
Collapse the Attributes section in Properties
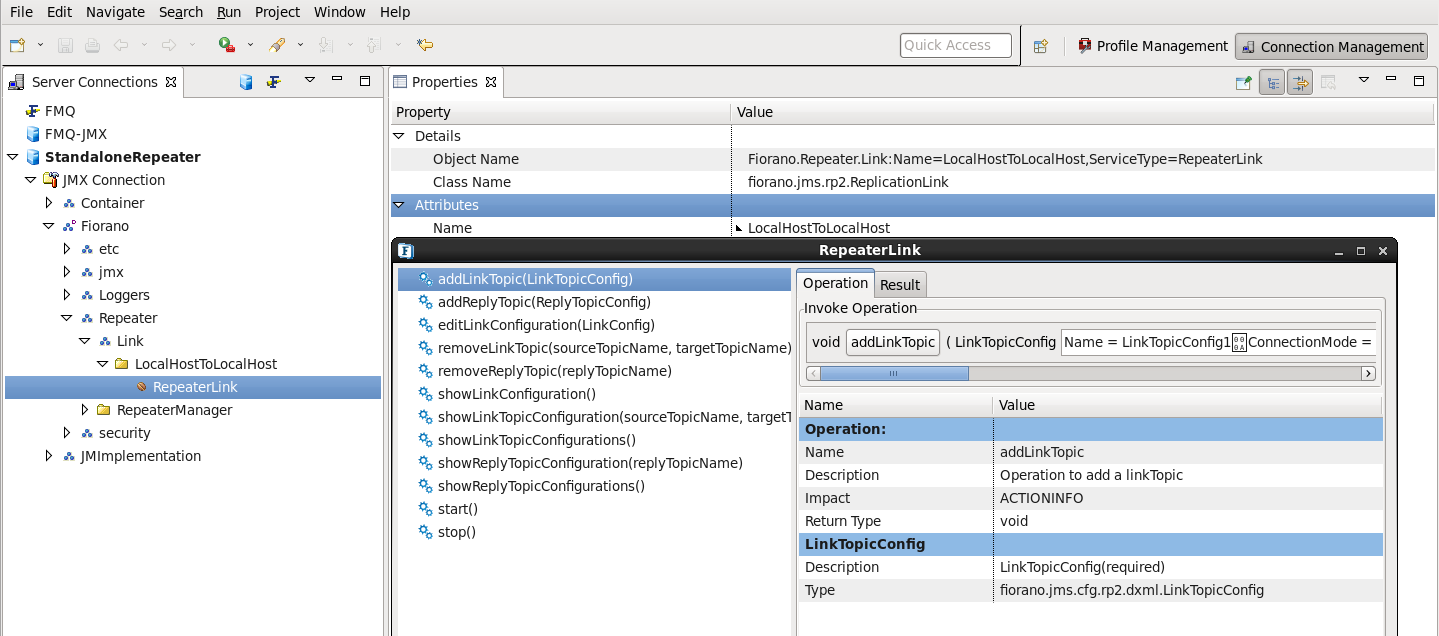398,205
